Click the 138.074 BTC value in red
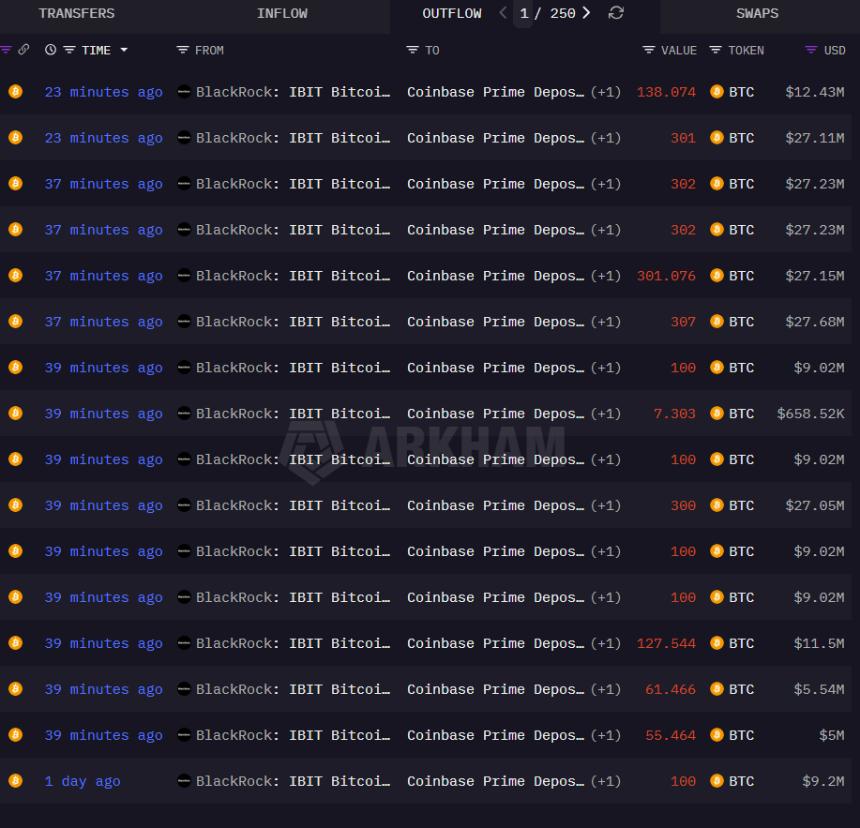The height and width of the screenshot is (828, 860). click(666, 92)
